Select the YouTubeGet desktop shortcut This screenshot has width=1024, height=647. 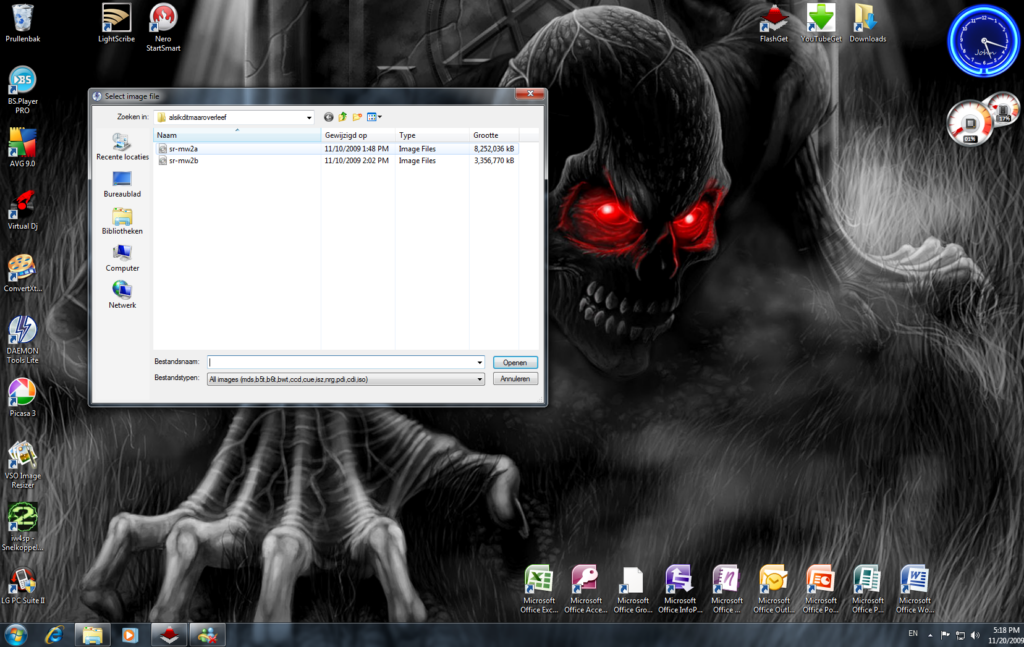tap(821, 24)
